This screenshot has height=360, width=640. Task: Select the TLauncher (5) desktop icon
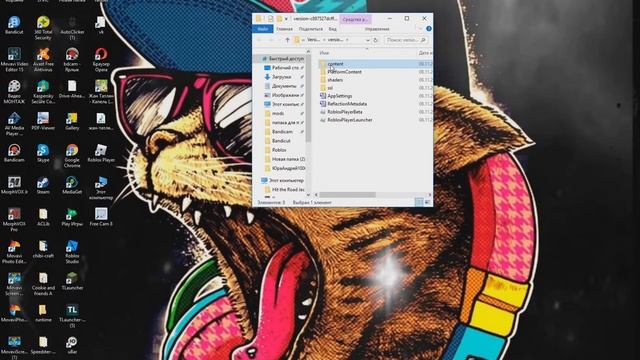pos(72,316)
